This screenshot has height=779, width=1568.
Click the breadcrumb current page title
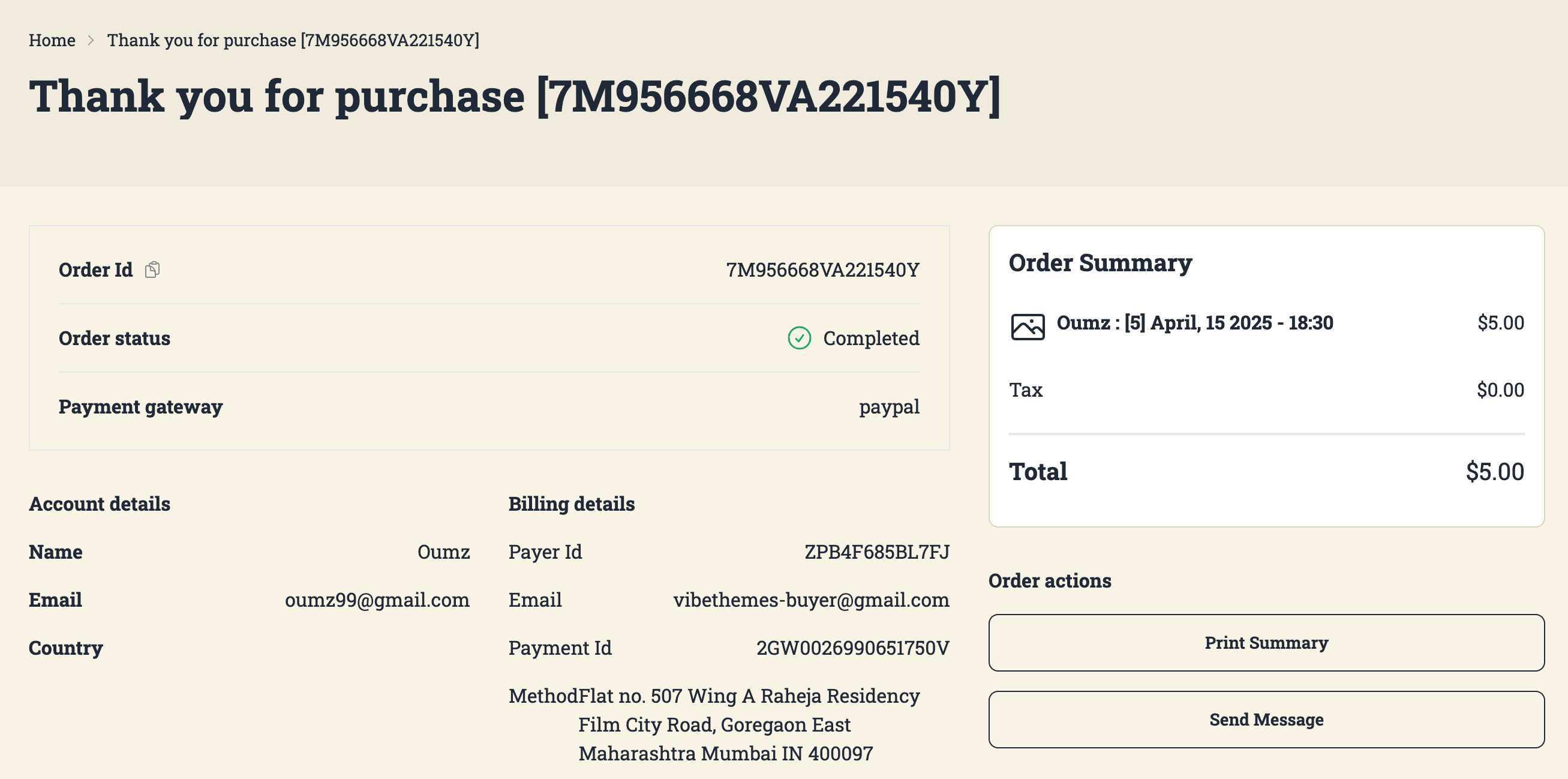[x=293, y=40]
